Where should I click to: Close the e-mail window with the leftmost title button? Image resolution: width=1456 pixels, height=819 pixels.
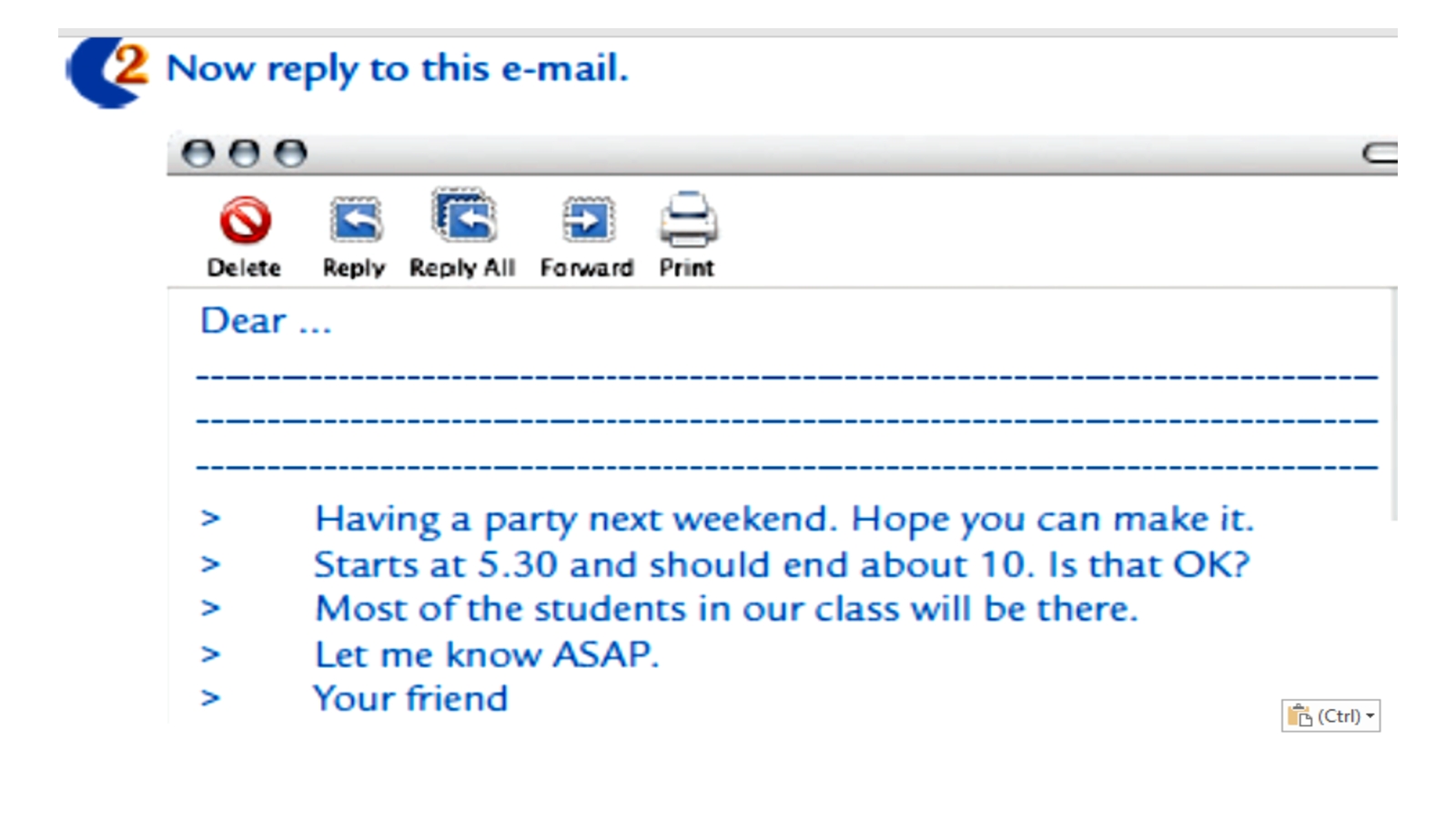198,153
